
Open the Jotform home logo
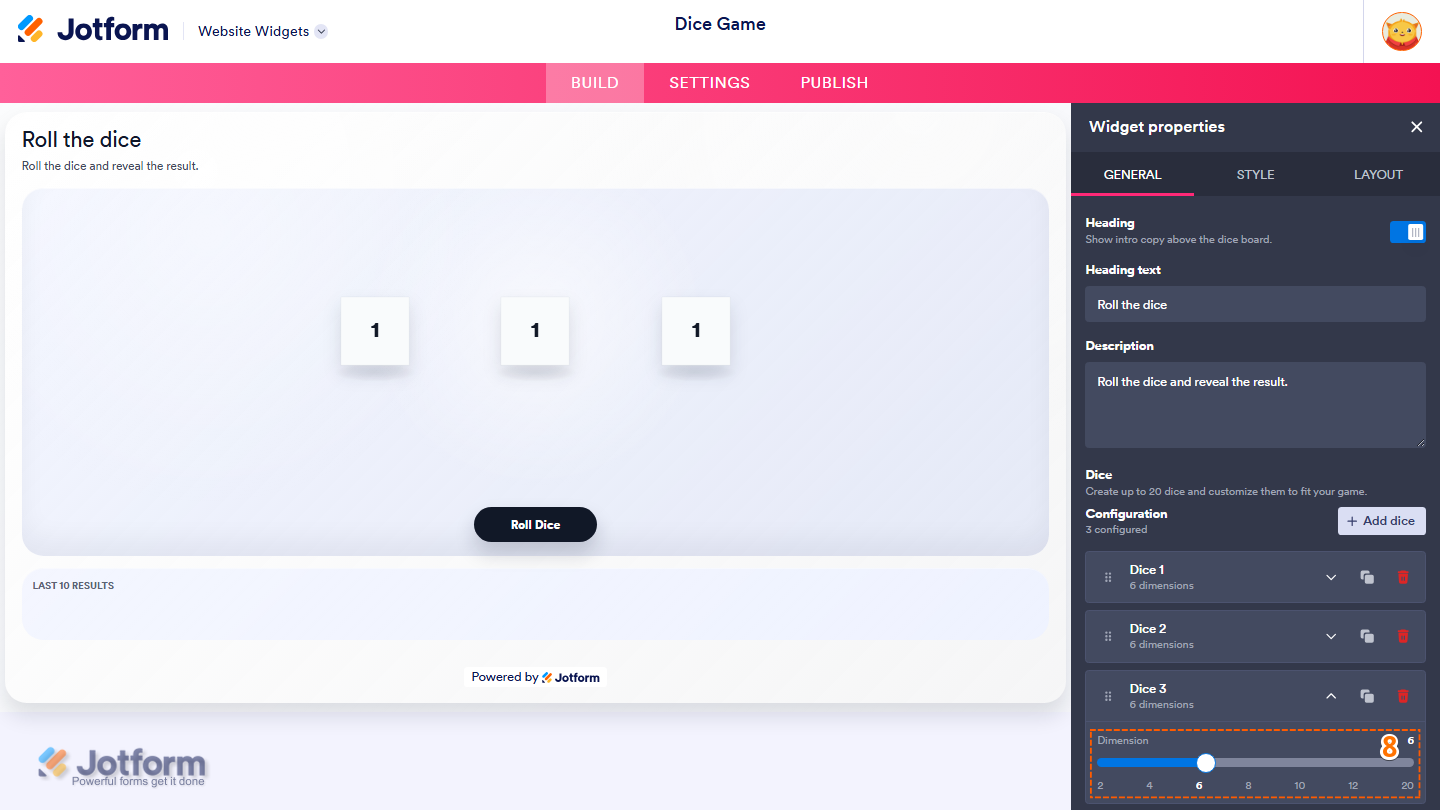pyautogui.click(x=93, y=29)
